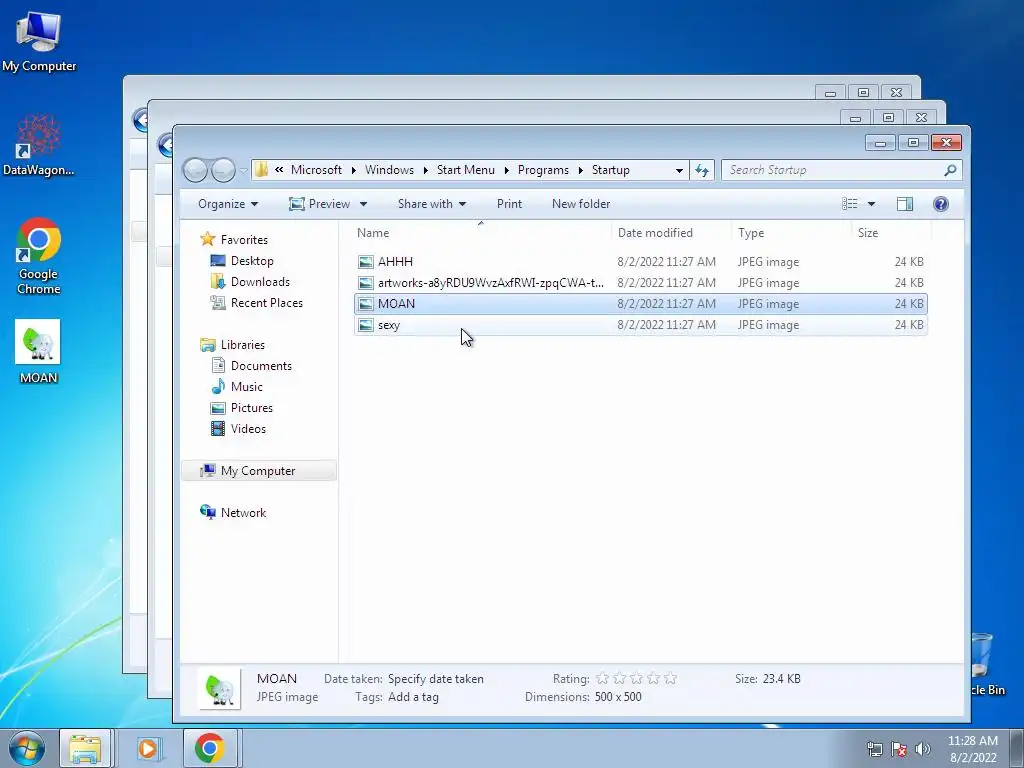
Task: Expand the Preview dropdown arrow
Action: 364,204
